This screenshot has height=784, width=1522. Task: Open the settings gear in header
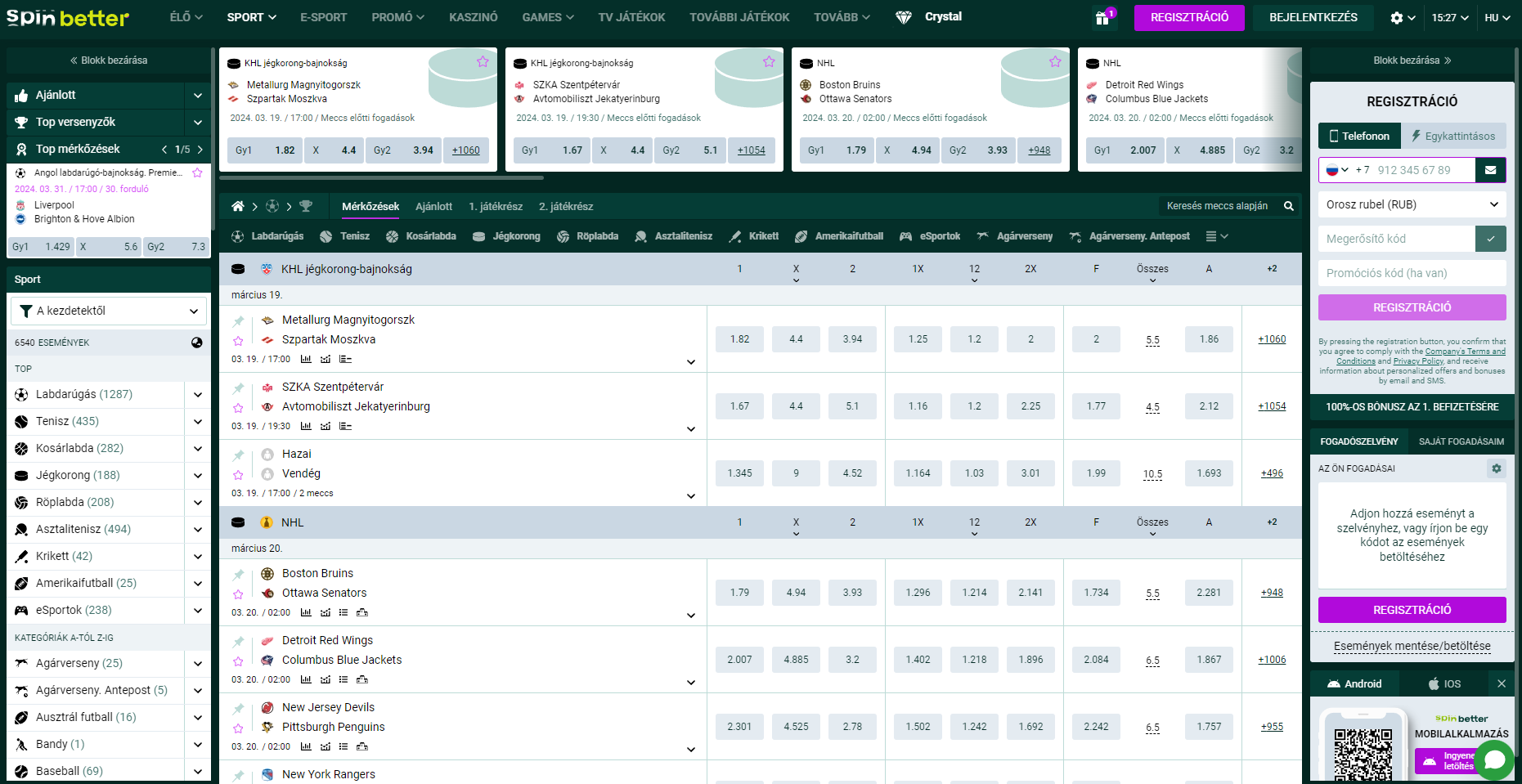tap(1397, 18)
